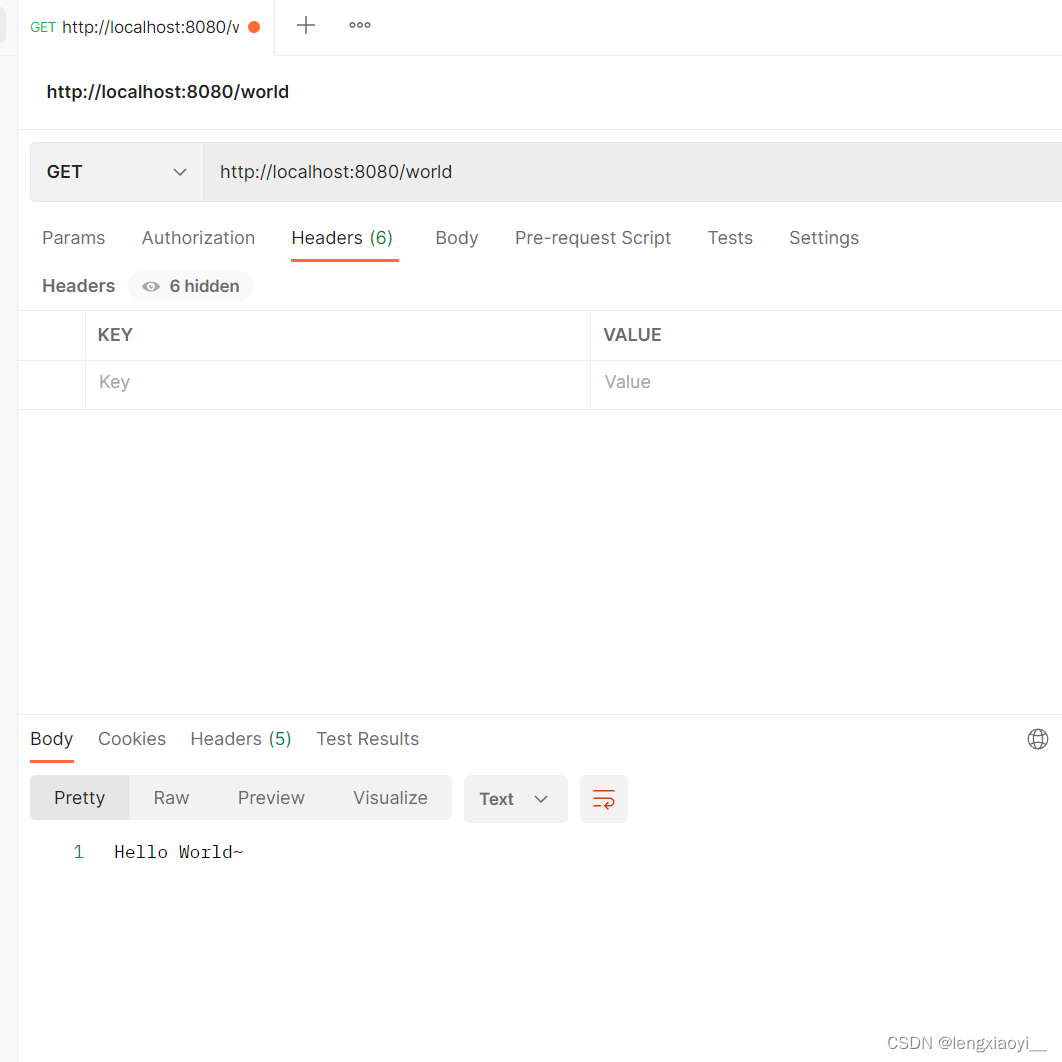Screen dimensions: 1062x1062
Task: Click the request URL input field
Action: 633,172
